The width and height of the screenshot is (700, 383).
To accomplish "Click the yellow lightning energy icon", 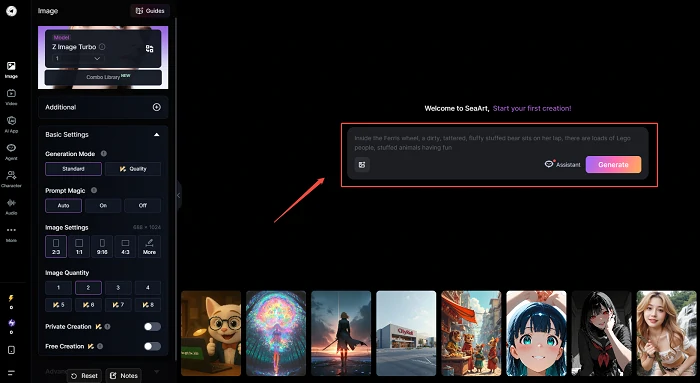I will (x=11, y=298).
